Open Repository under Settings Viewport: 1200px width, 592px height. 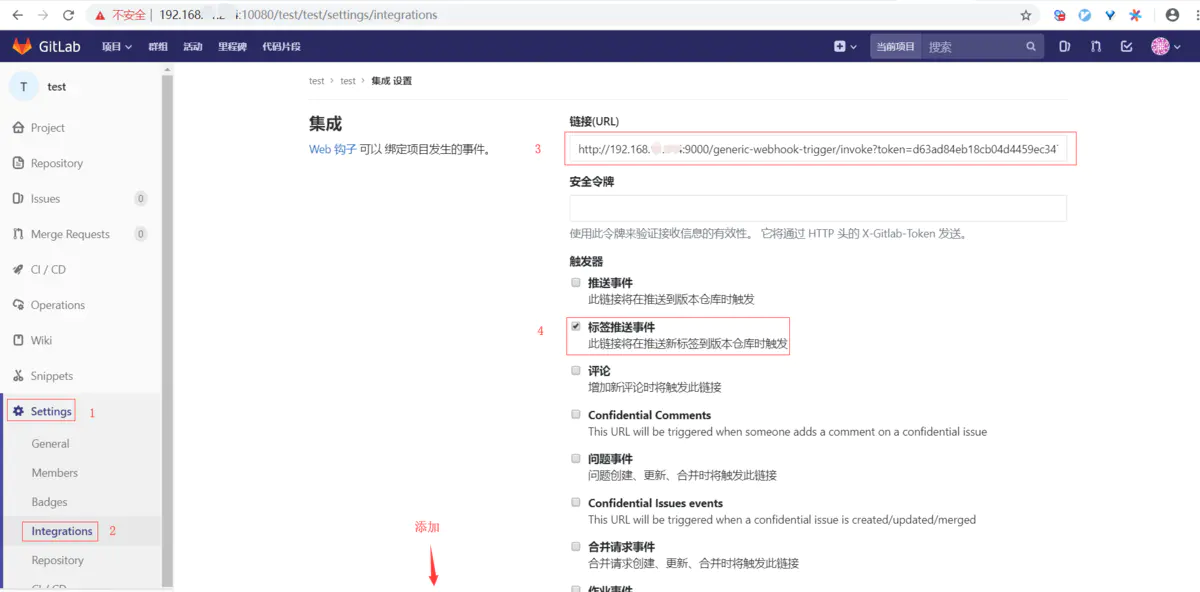[58, 560]
